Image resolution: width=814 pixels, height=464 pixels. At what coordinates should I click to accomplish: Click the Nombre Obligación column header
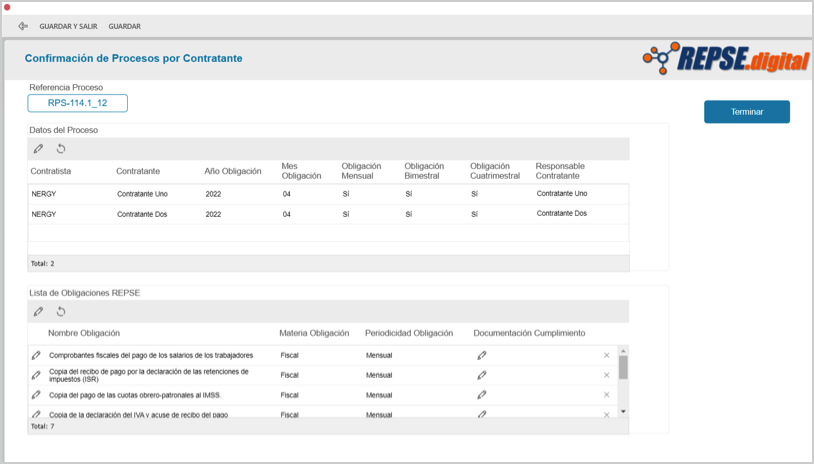click(84, 333)
